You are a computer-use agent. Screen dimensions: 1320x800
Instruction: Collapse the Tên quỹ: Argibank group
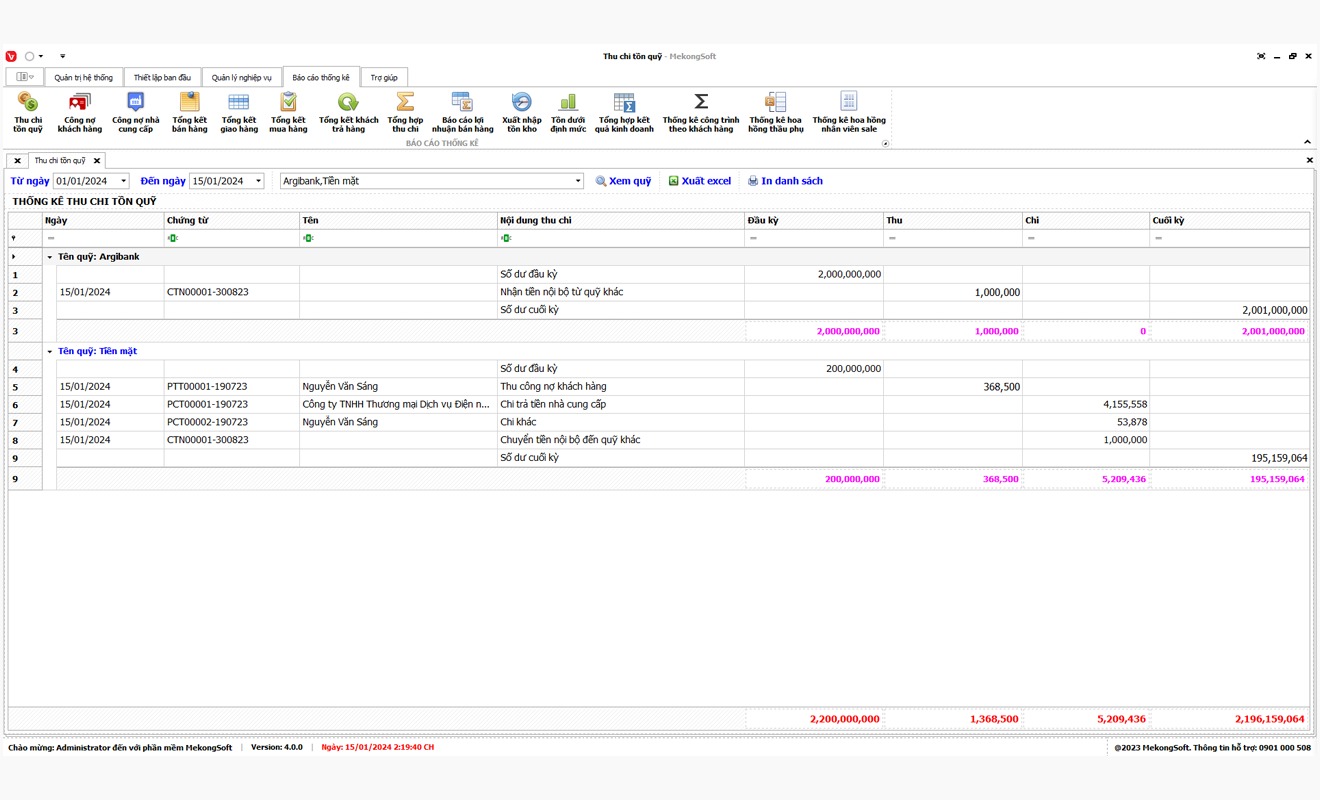click(x=50, y=257)
